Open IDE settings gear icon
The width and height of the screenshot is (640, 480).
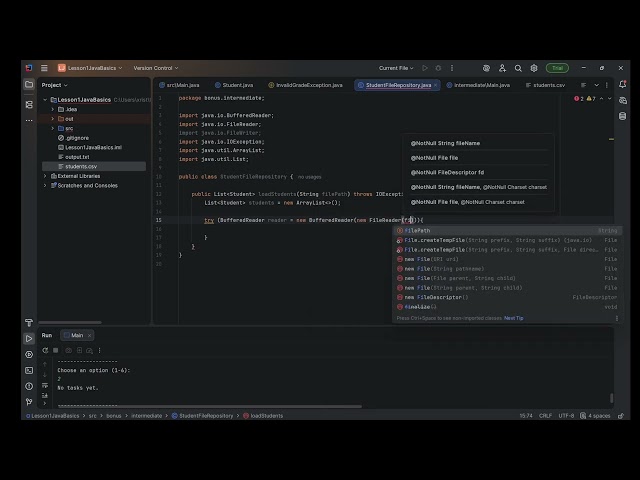534,68
